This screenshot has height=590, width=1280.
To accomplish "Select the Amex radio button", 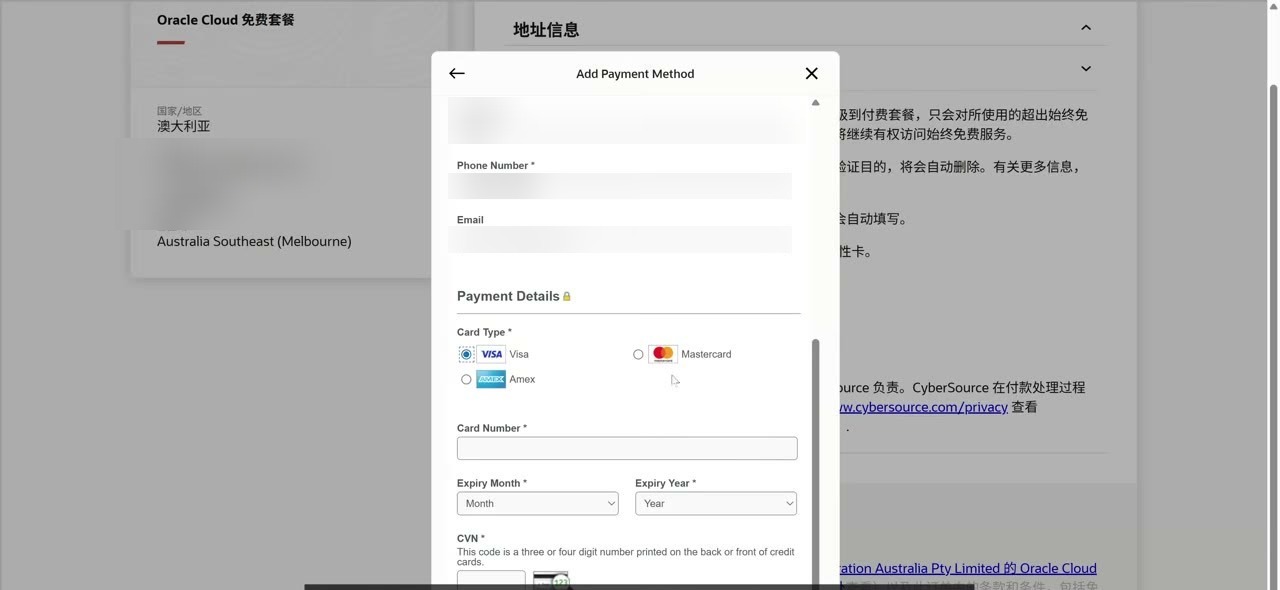I will (x=466, y=379).
